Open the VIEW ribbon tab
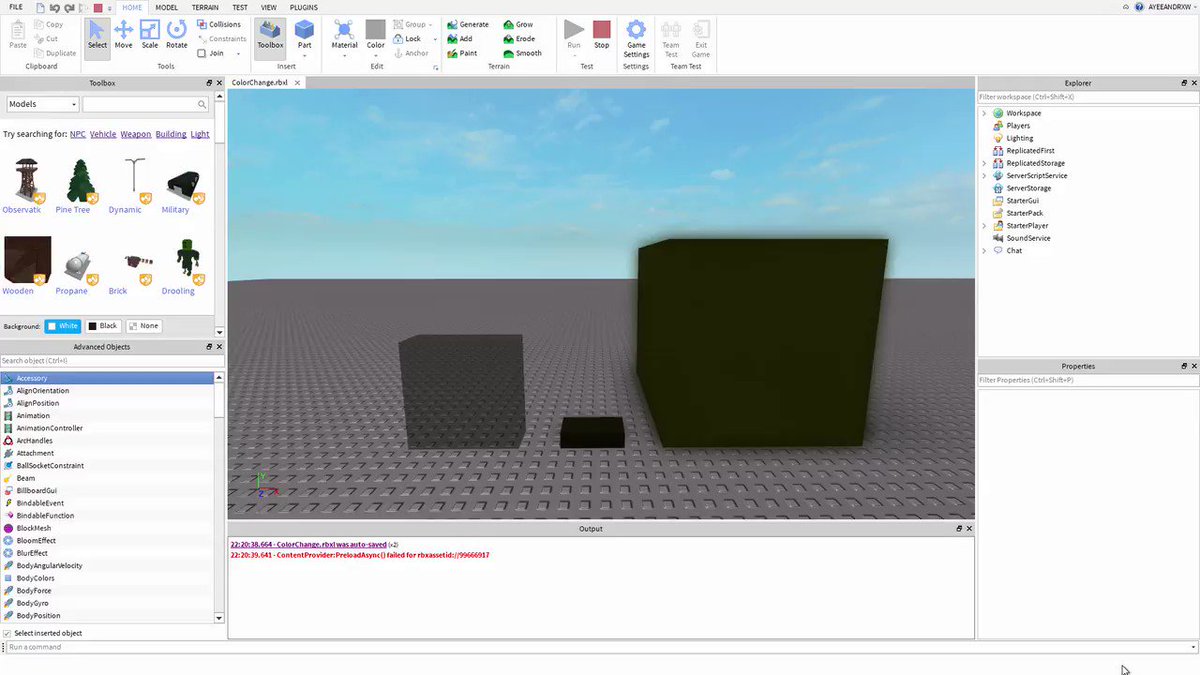 [269, 7]
